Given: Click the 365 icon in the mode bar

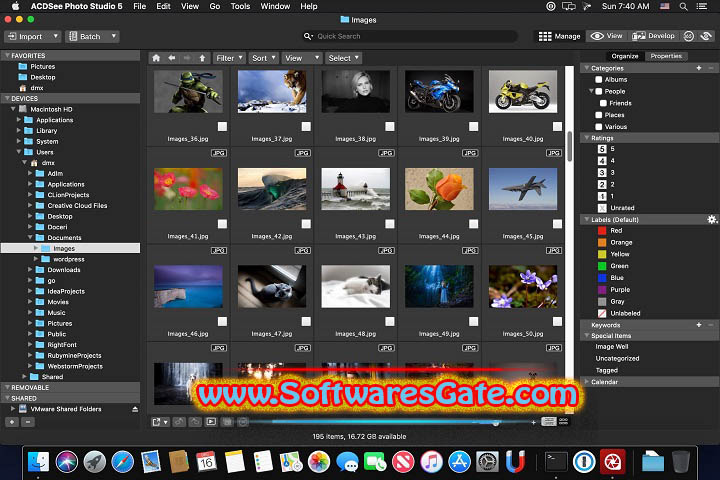Looking at the screenshot, I should coord(688,36).
